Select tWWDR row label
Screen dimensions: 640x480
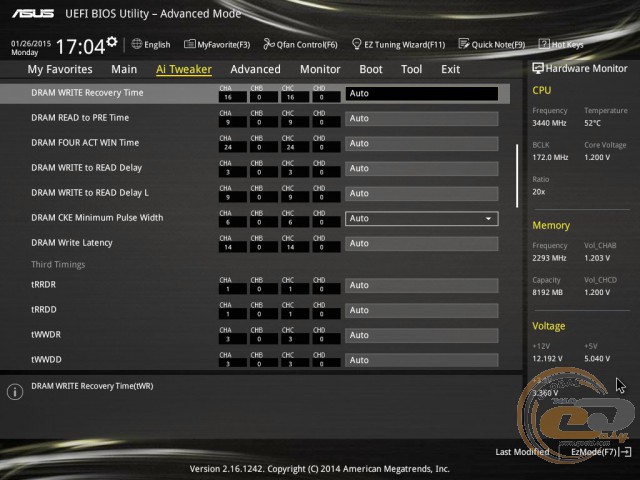[46, 335]
